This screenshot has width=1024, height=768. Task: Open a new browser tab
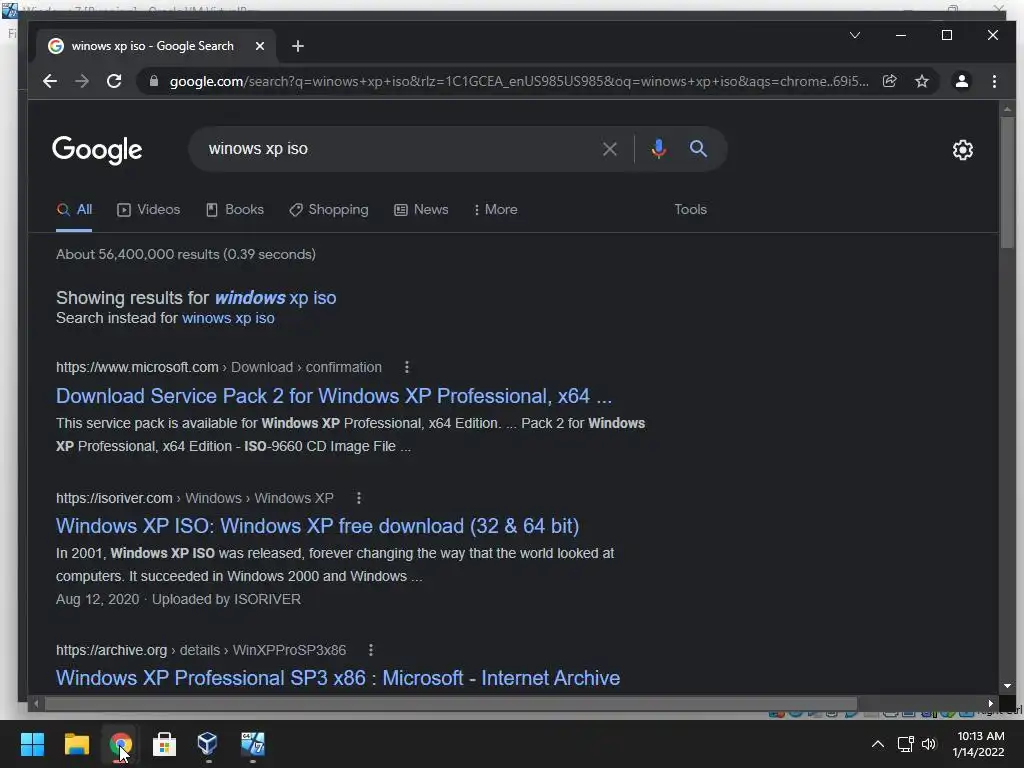tap(298, 46)
